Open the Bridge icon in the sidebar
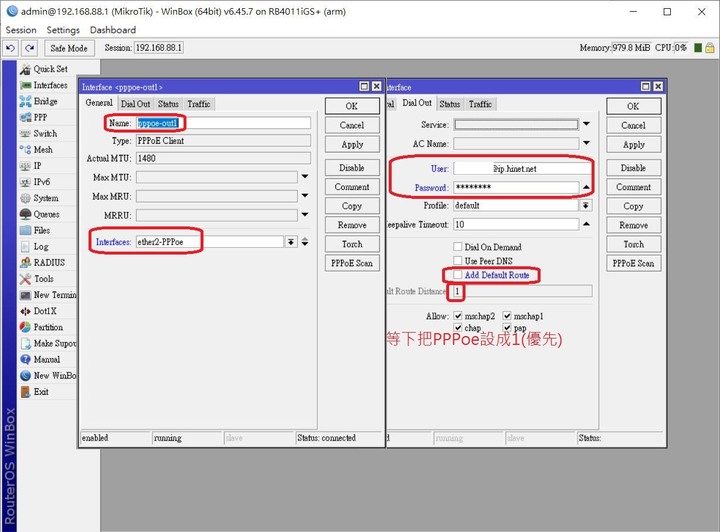 pyautogui.click(x=25, y=101)
